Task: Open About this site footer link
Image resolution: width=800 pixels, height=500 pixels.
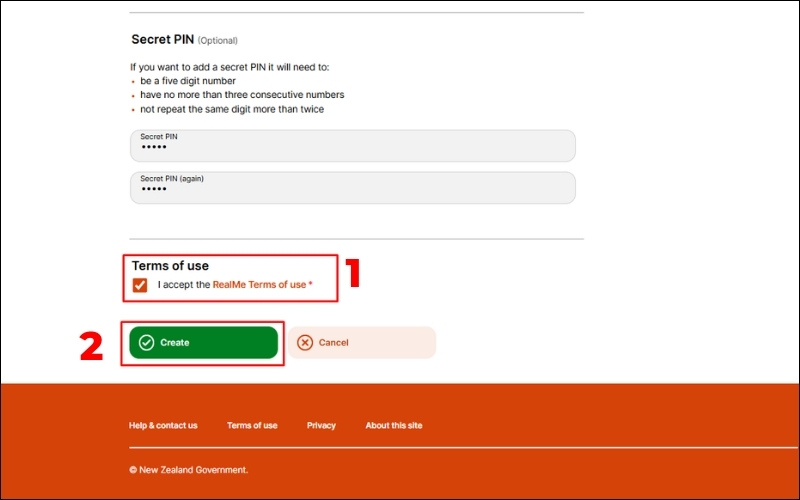Action: [x=394, y=425]
